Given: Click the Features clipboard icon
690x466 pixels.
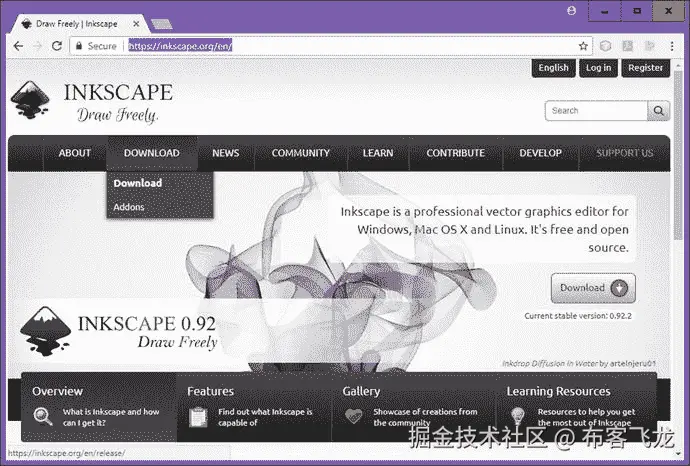Looking at the screenshot, I should (x=198, y=417).
